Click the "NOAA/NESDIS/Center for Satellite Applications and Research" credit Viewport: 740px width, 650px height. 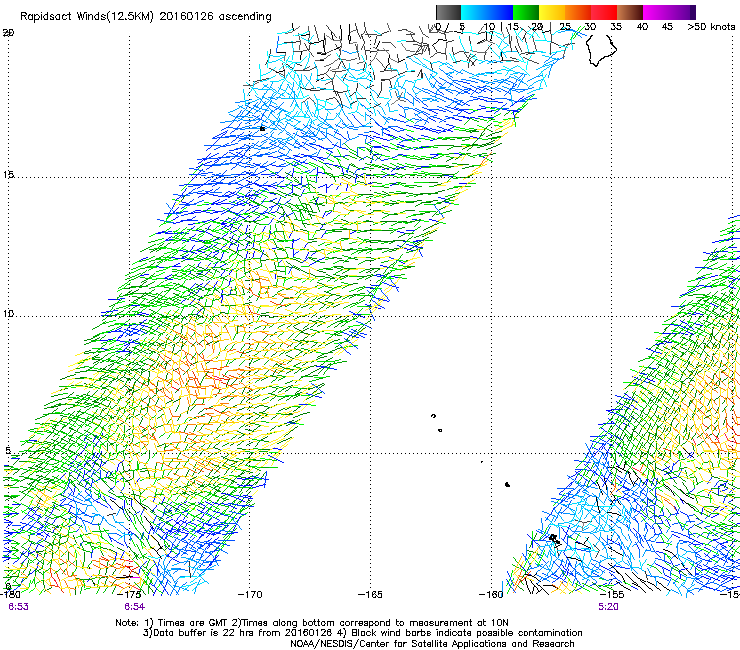pyautogui.click(x=432, y=644)
